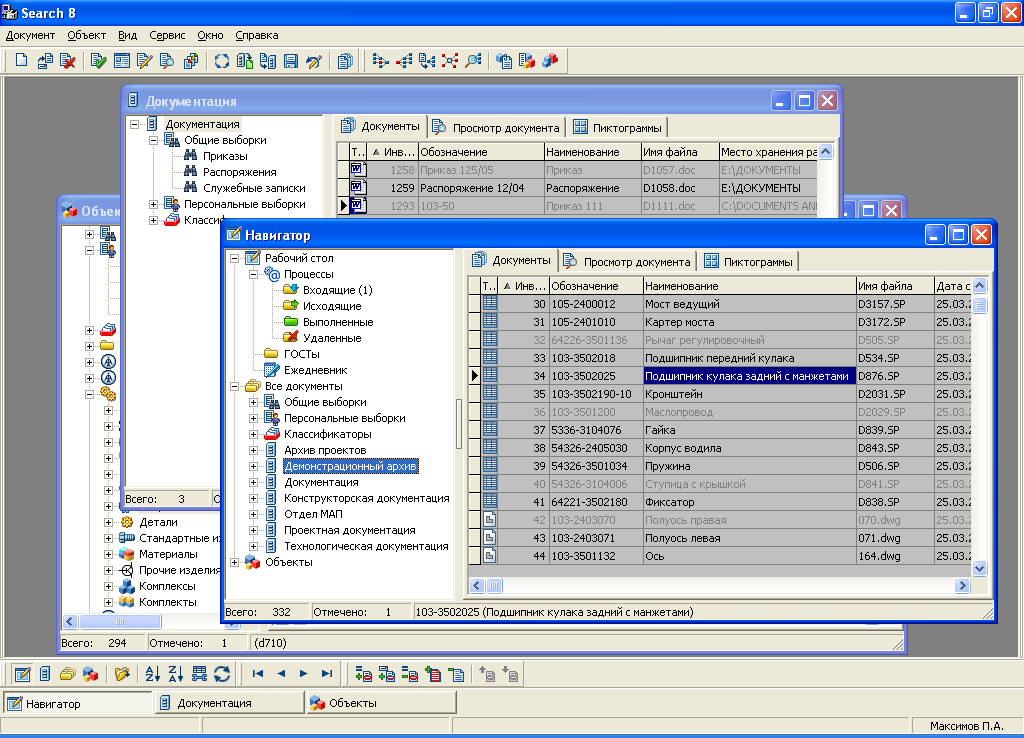1024x738 pixels.
Task: Go to the first record arrow button
Action: tap(258, 673)
